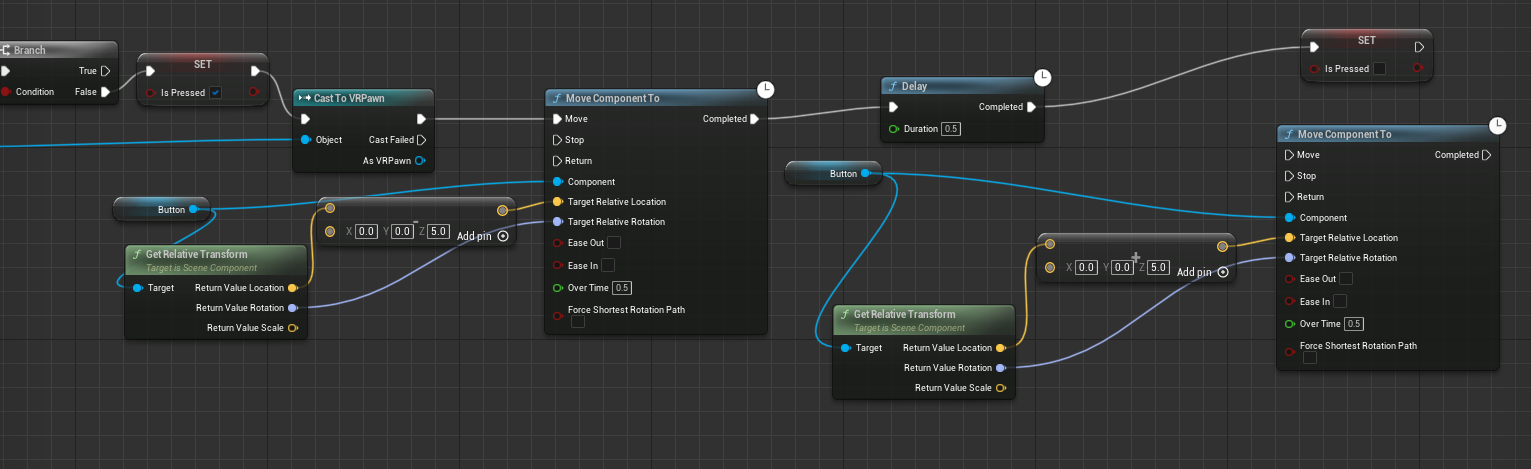Viewport: 1531px width, 469px height.
Task: Click Over Time field on right Move Component To
Action: (1354, 324)
